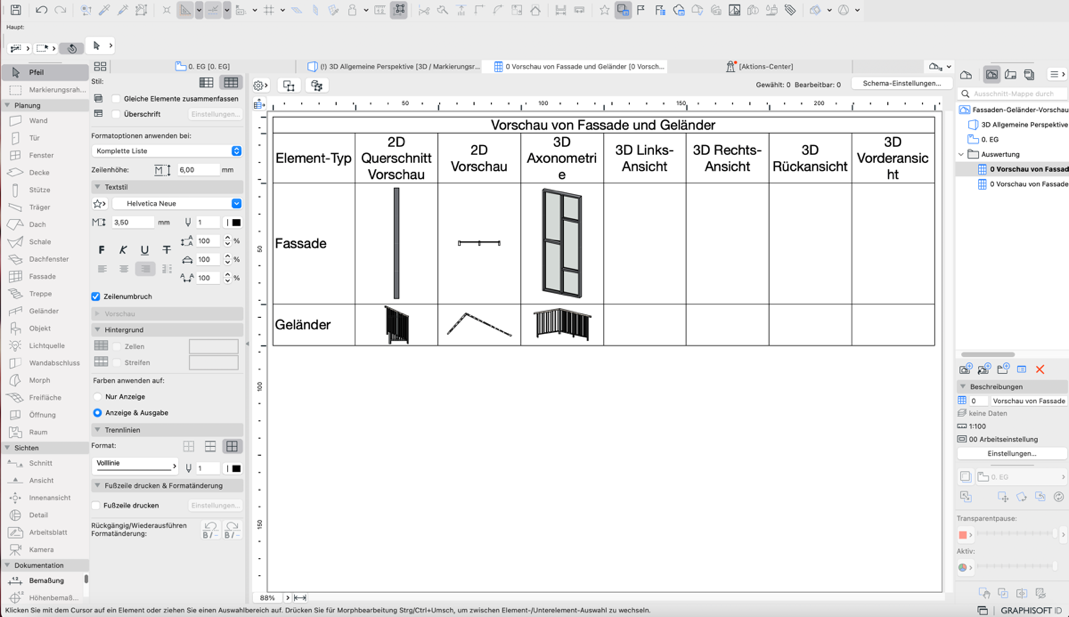Select 3D Allgemeine Perspektive in navigator
Viewport: 1069px width, 617px height.
point(1019,125)
